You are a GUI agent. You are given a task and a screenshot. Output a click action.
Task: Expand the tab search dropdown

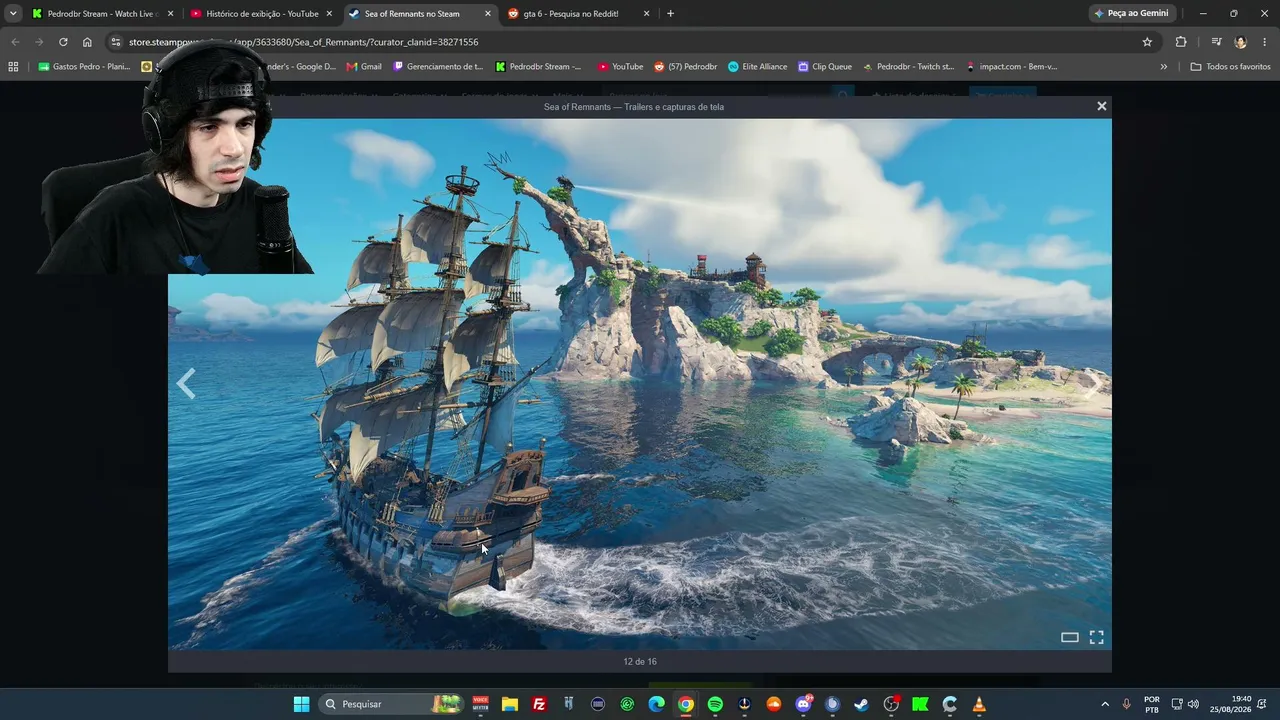[13, 14]
